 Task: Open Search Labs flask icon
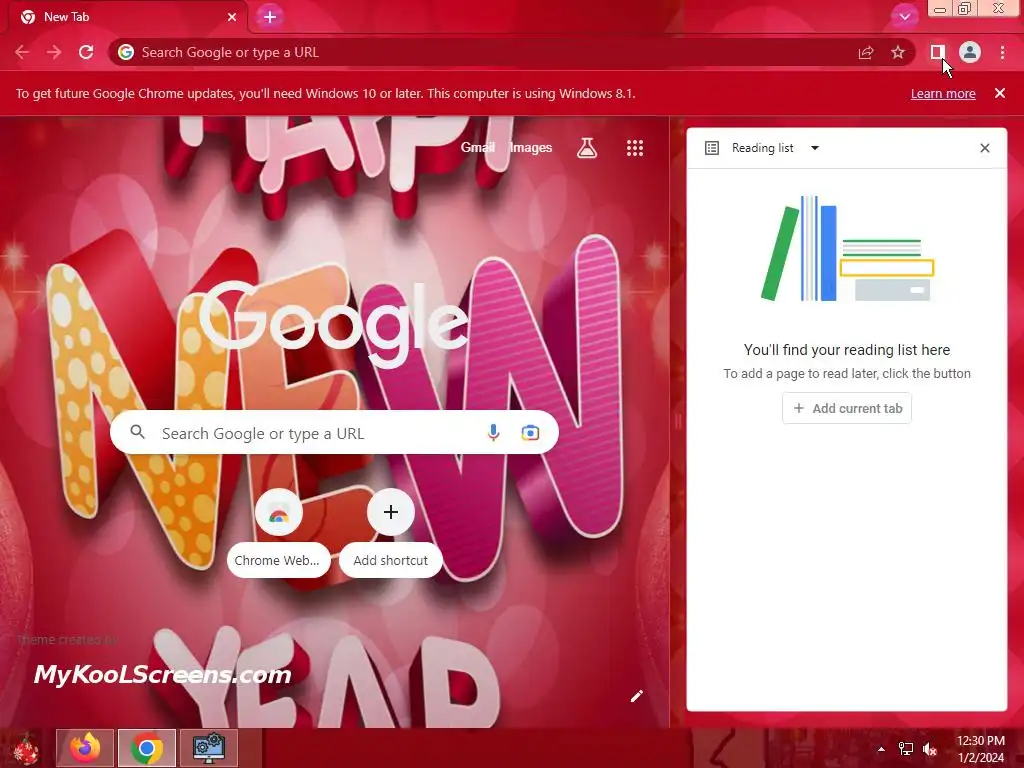587,148
